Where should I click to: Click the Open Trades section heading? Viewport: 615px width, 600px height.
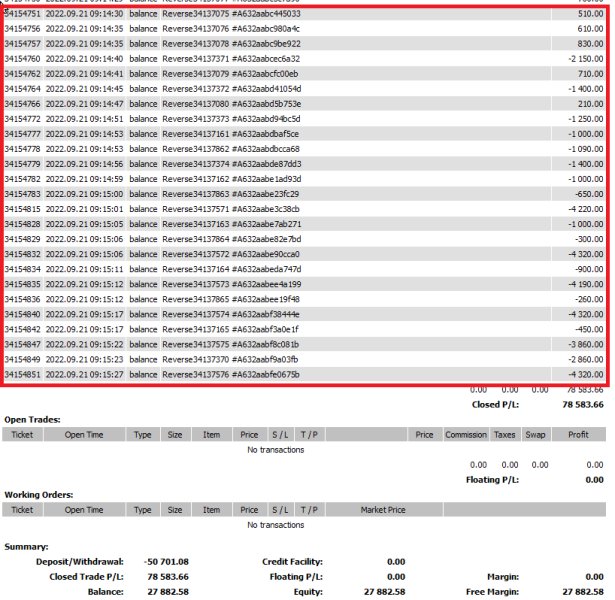tap(33, 420)
